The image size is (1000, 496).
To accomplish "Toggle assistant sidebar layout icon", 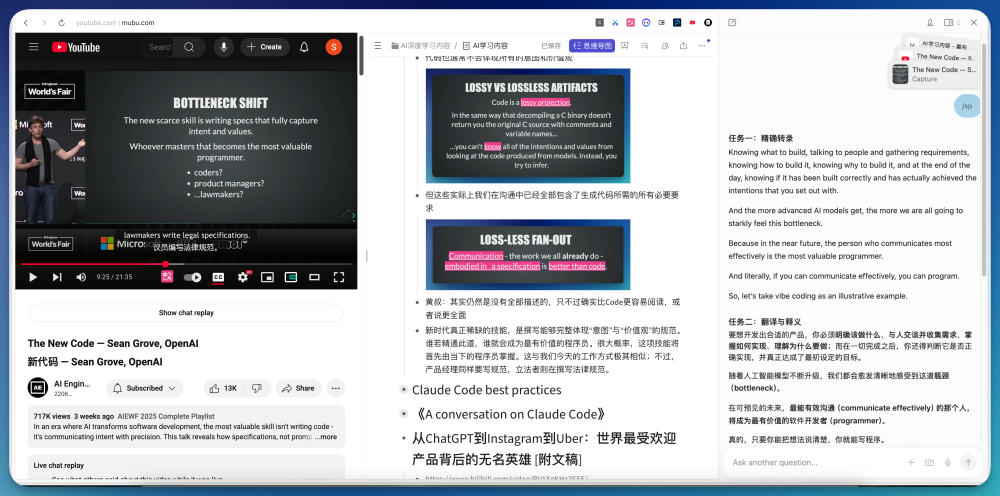I will click(948, 22).
